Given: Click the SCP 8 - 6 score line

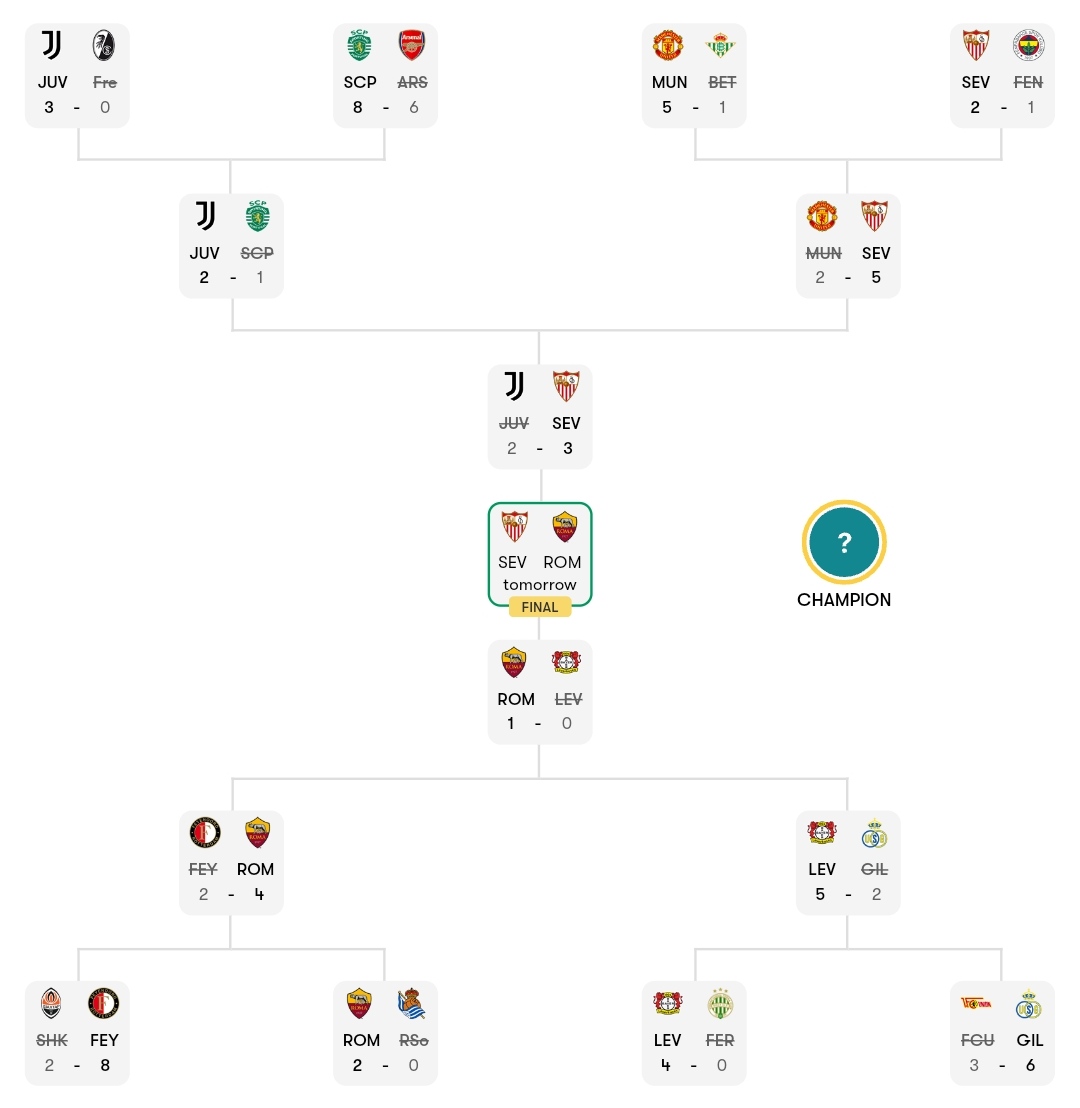Looking at the screenshot, I should (x=386, y=107).
